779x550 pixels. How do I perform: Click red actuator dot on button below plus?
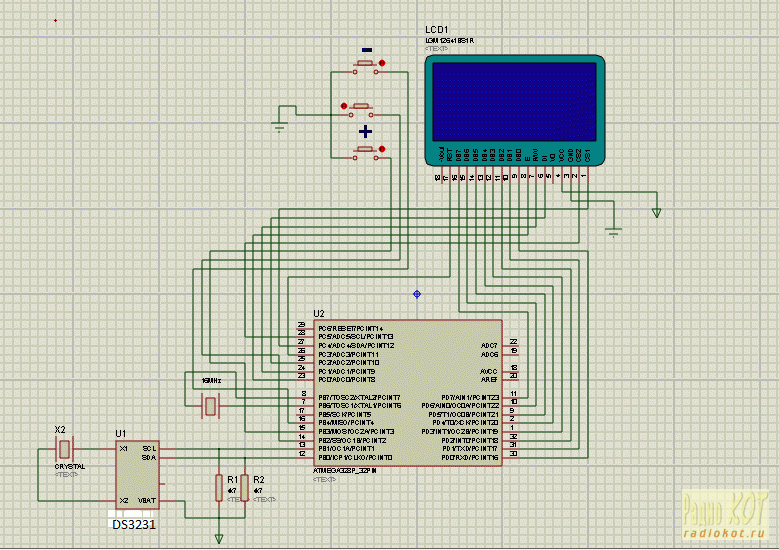tap(382, 149)
